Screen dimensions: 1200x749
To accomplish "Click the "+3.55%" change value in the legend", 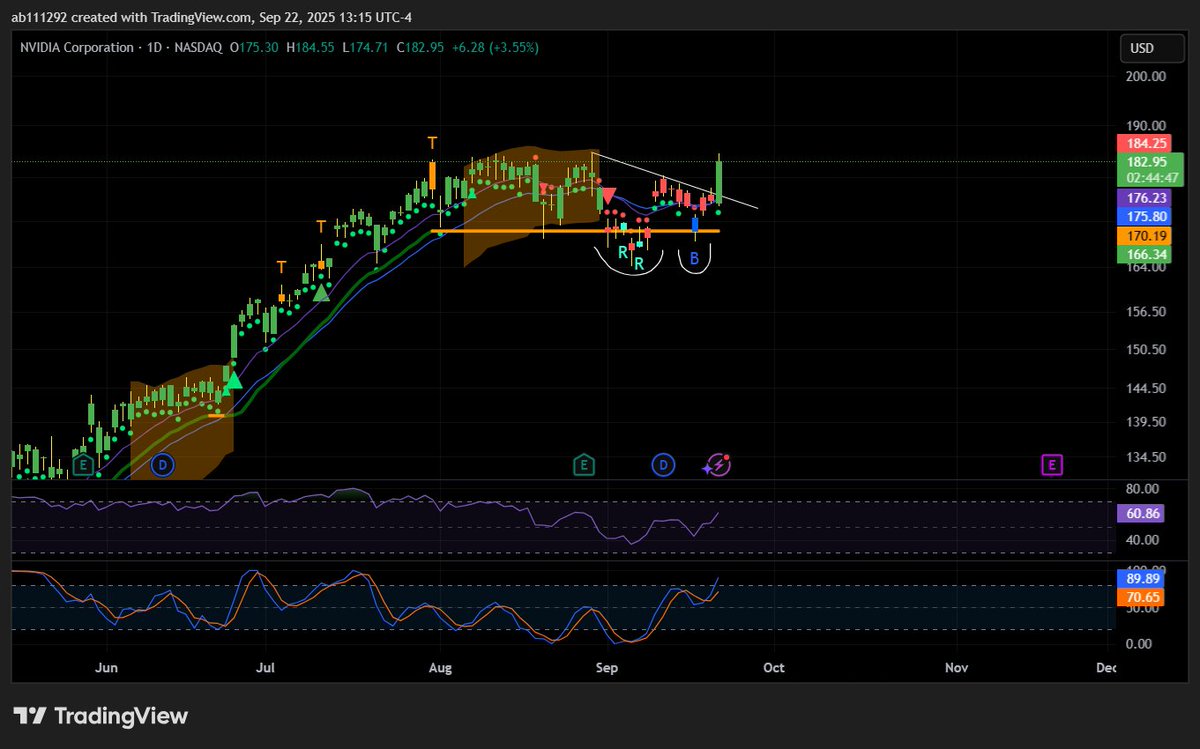I will click(x=512, y=47).
